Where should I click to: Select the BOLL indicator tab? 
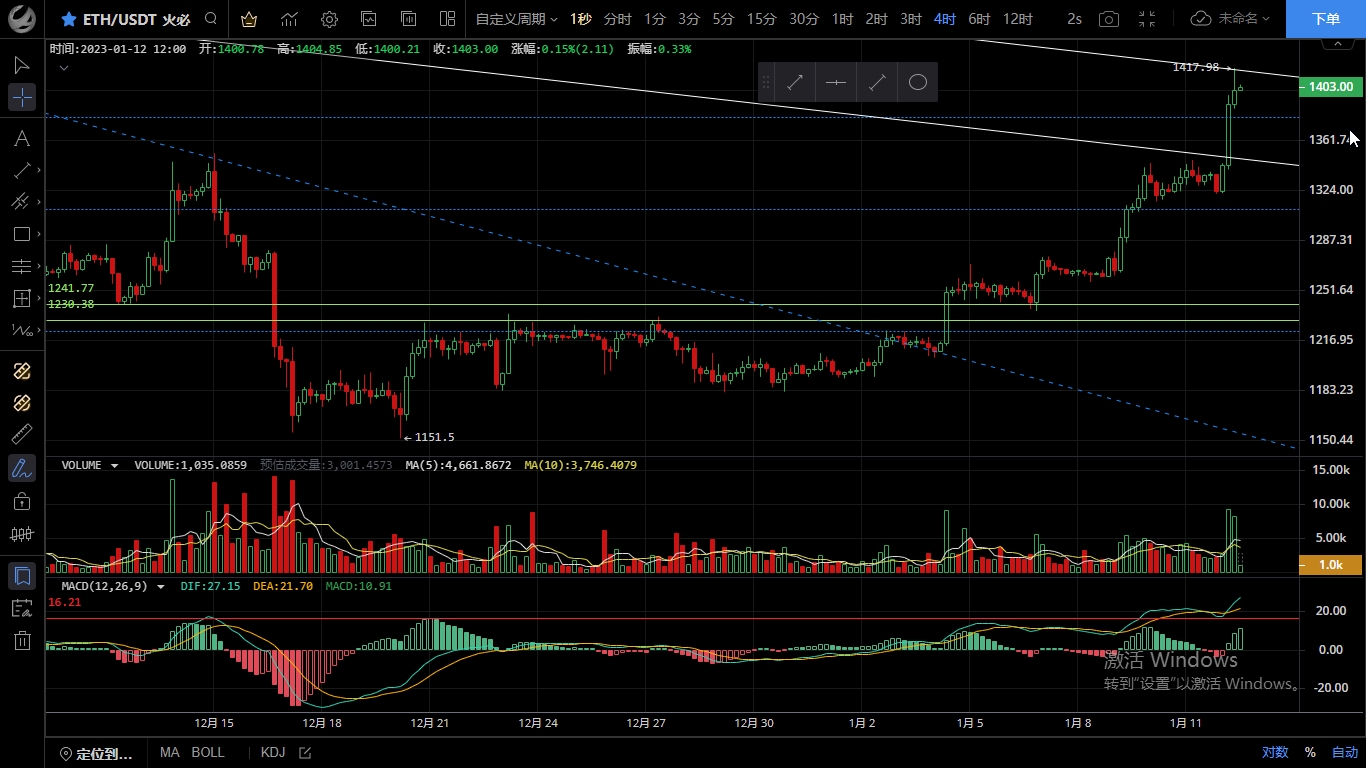(208, 752)
